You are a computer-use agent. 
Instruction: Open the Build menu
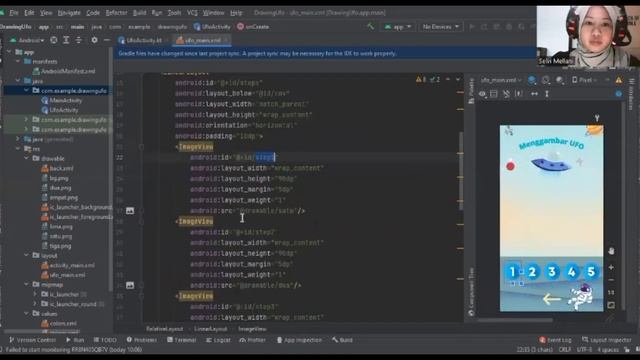tap(139, 13)
